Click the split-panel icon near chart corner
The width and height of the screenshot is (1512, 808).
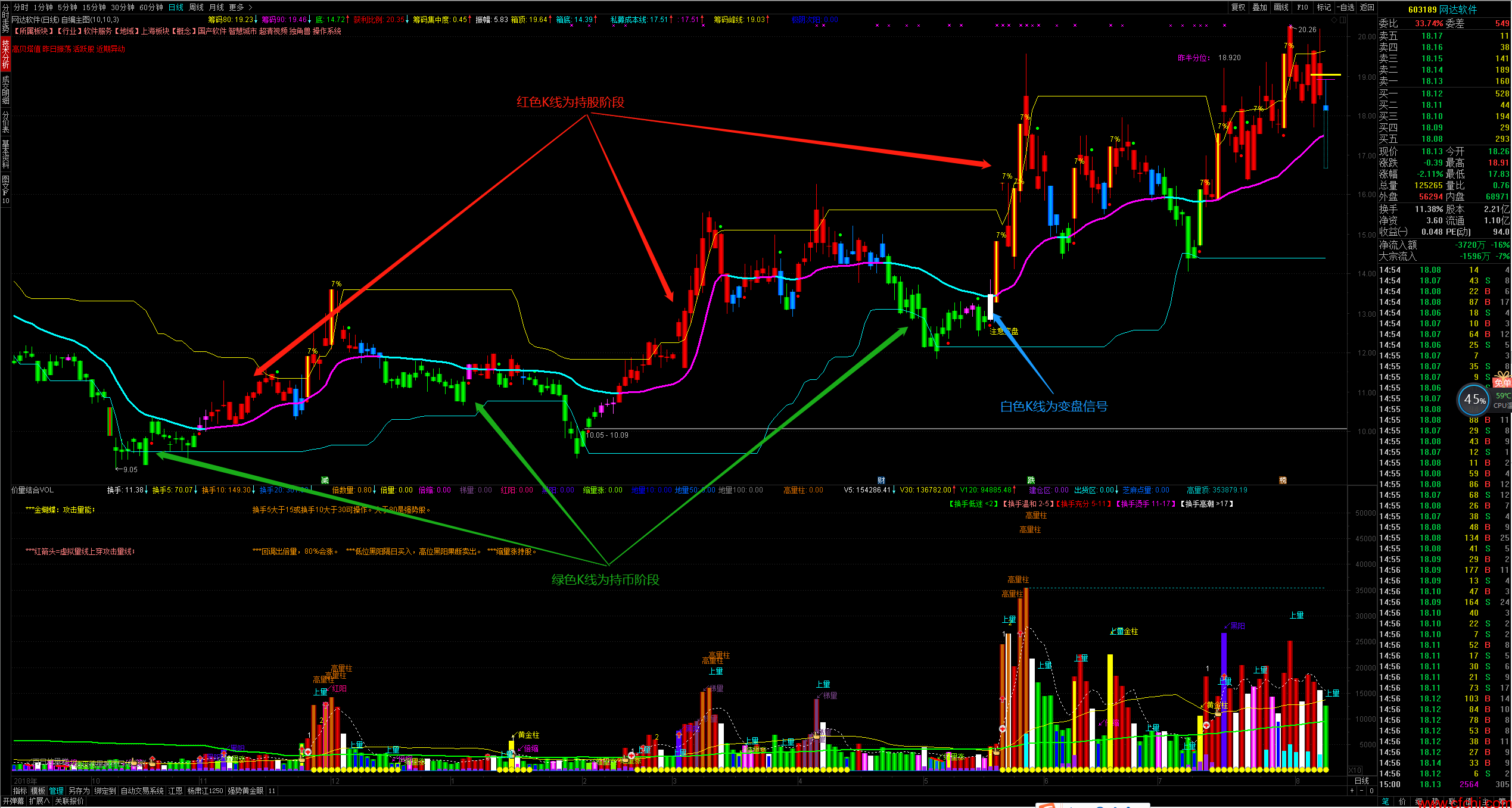pyautogui.click(x=1343, y=20)
